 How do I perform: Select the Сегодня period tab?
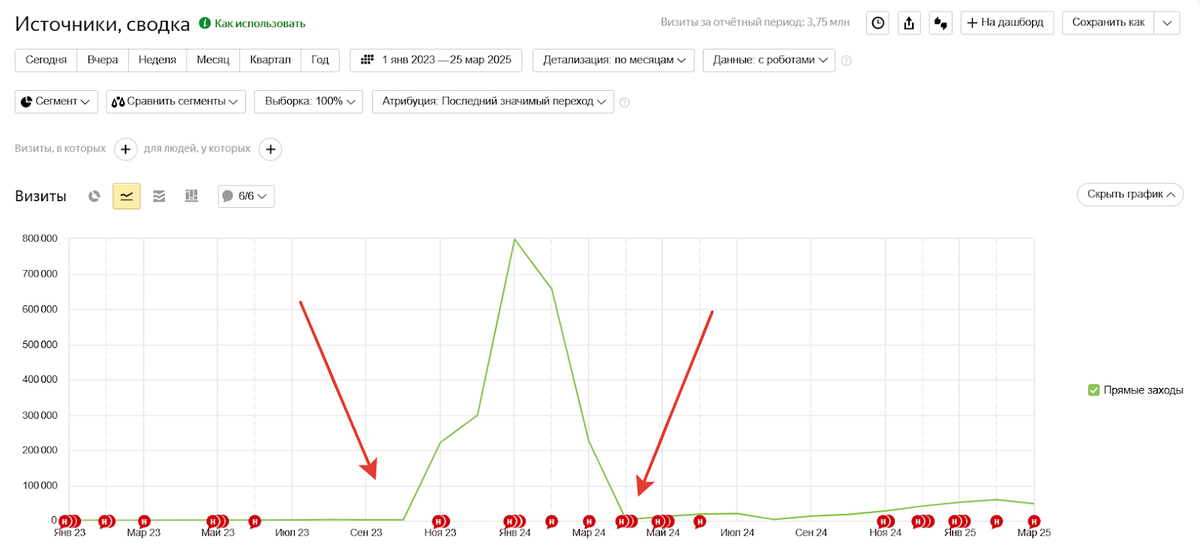tap(46, 60)
